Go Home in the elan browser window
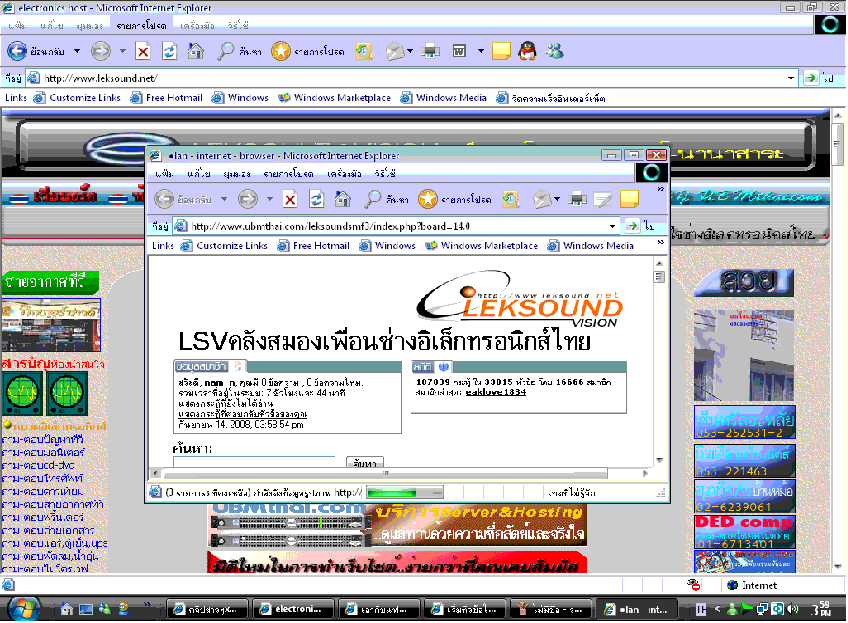Viewport: 848px width, 623px height. click(343, 200)
